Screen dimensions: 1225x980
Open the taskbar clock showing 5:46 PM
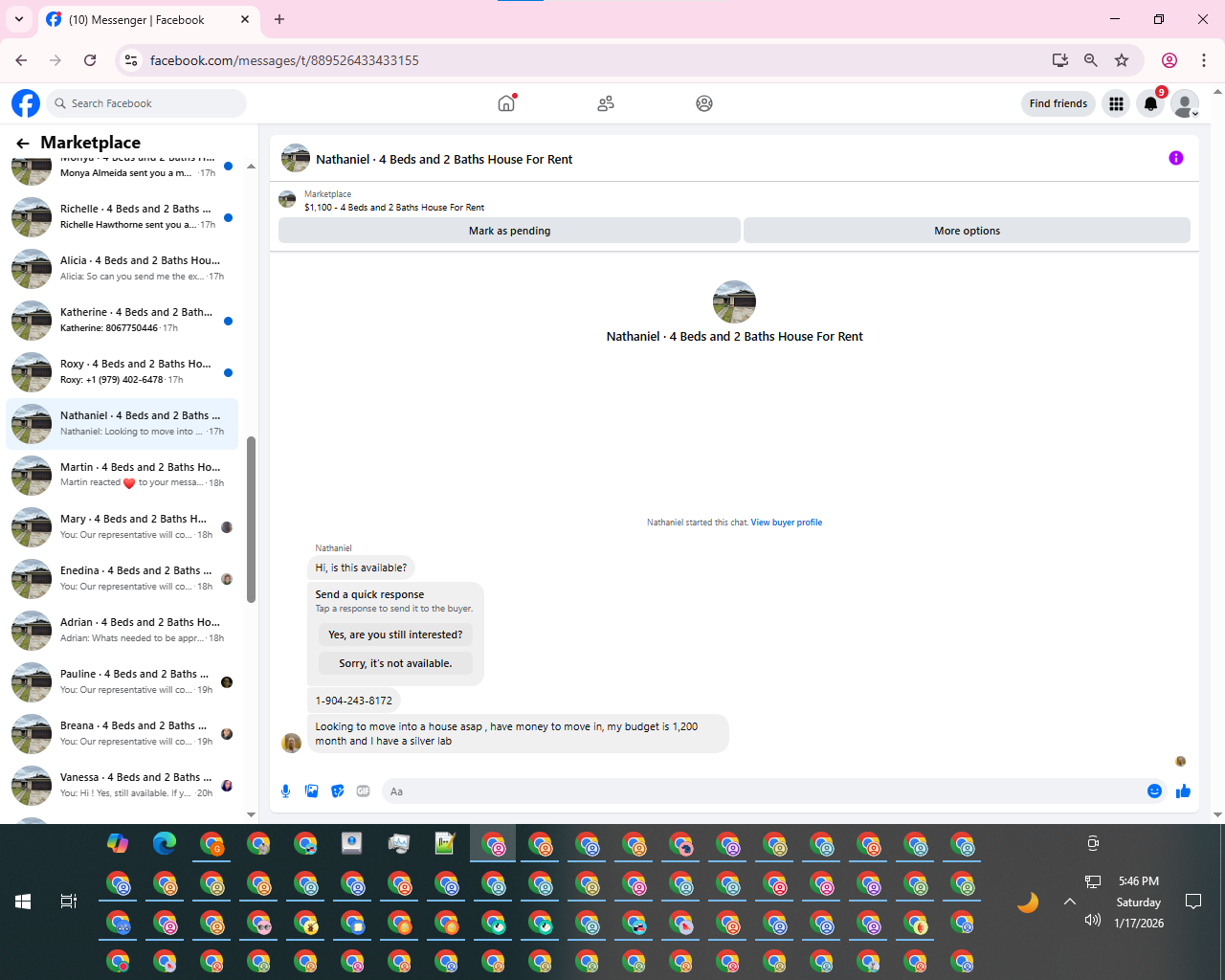coord(1139,881)
